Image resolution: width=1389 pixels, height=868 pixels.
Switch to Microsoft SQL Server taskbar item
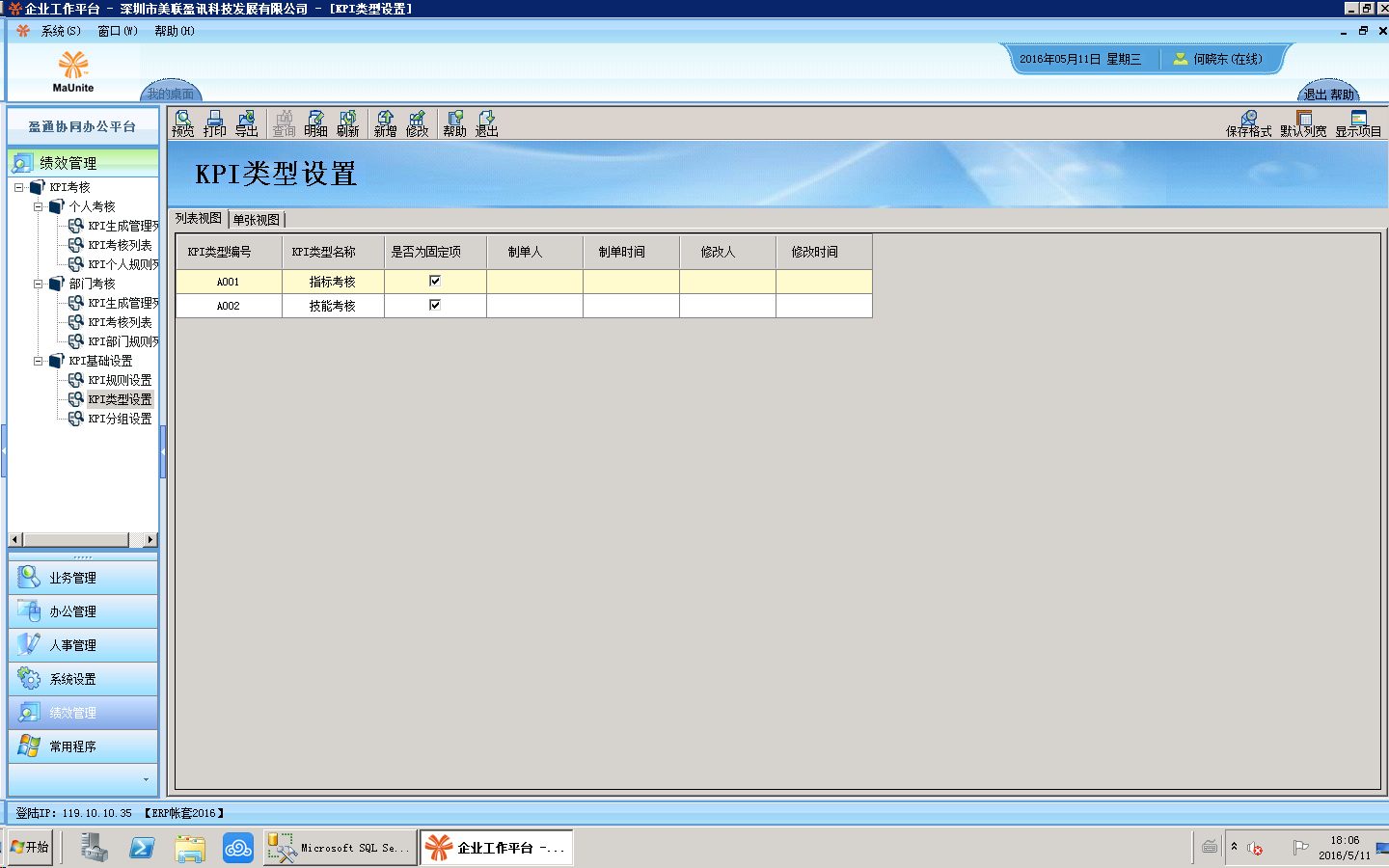(x=340, y=848)
